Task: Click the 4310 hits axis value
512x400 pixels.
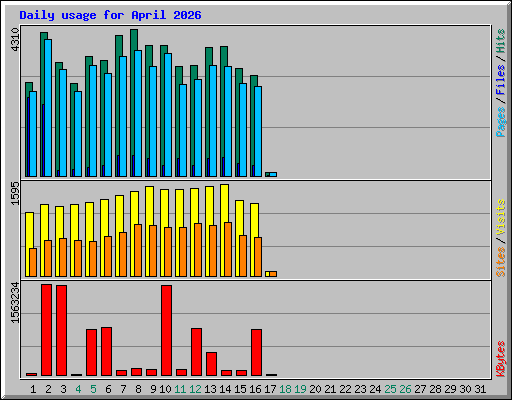Action: coord(15,40)
